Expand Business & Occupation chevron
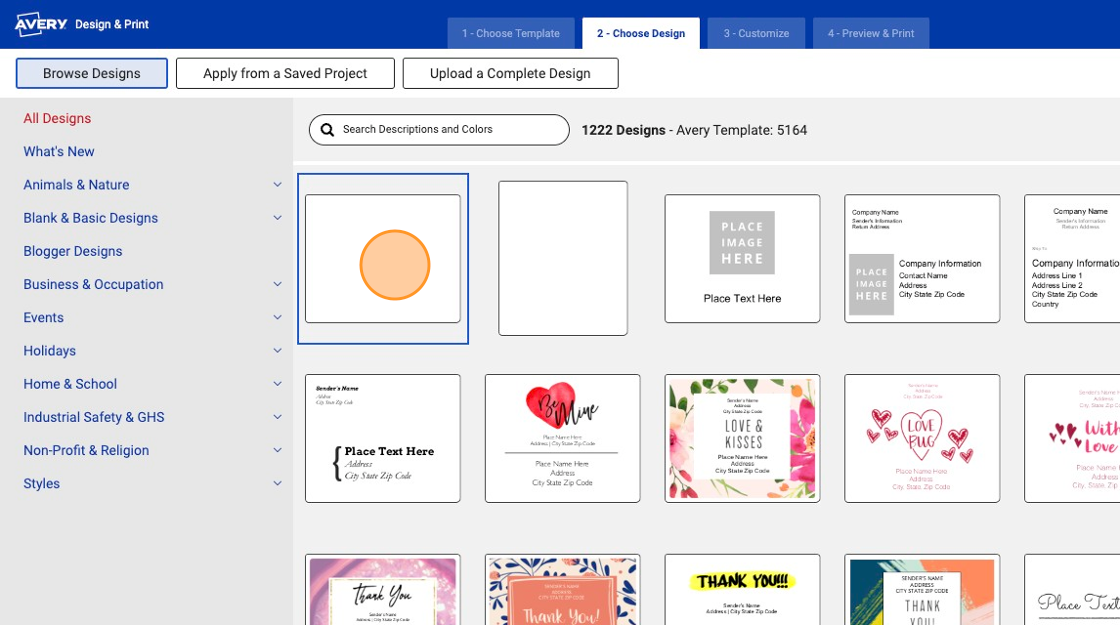The width and height of the screenshot is (1120, 625). 277,284
